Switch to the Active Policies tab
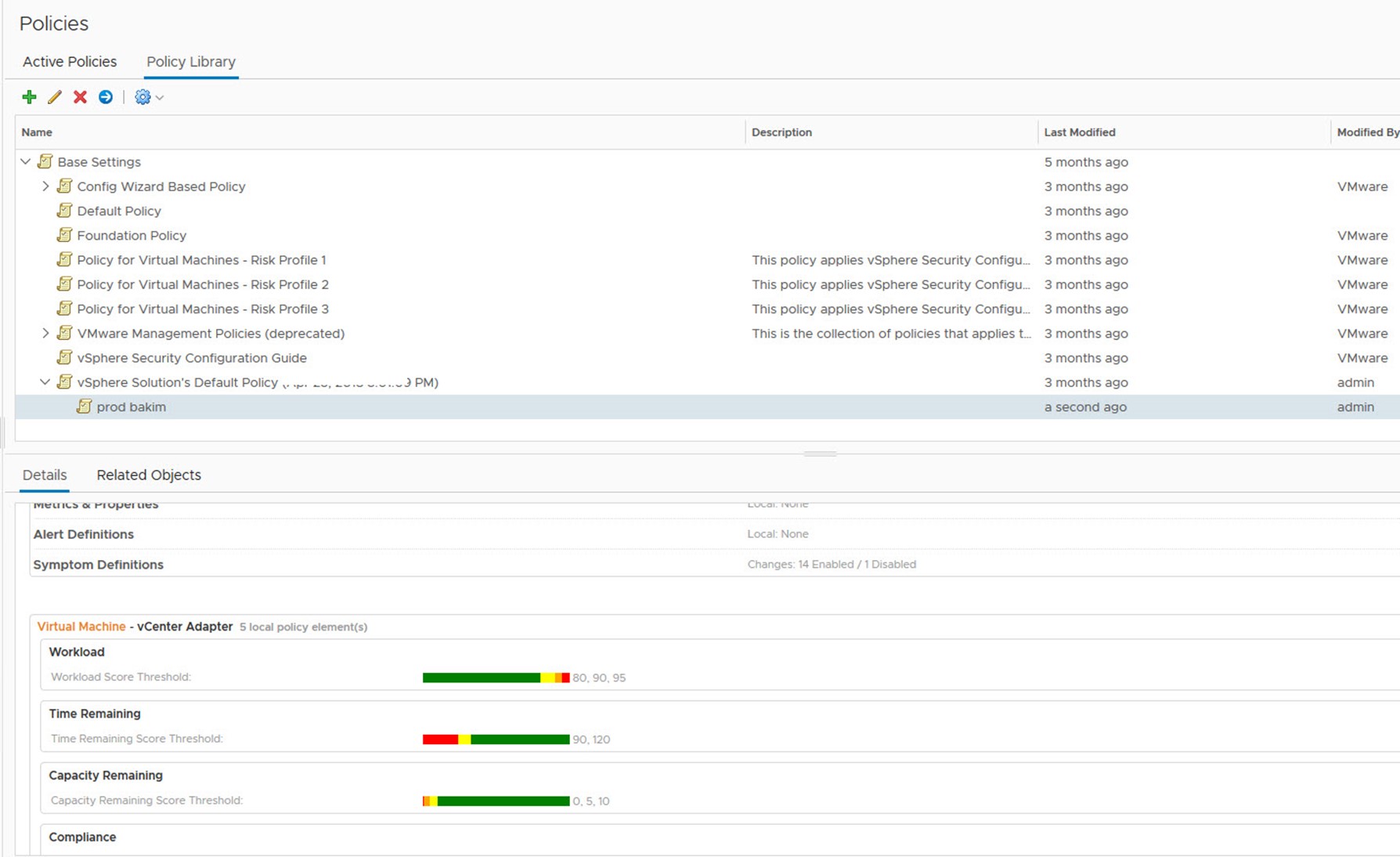Image resolution: width=1400 pixels, height=857 pixels. click(70, 62)
